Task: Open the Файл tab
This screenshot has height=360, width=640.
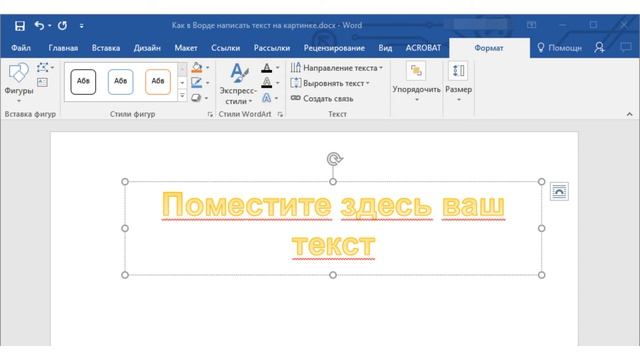Action: coord(21,48)
